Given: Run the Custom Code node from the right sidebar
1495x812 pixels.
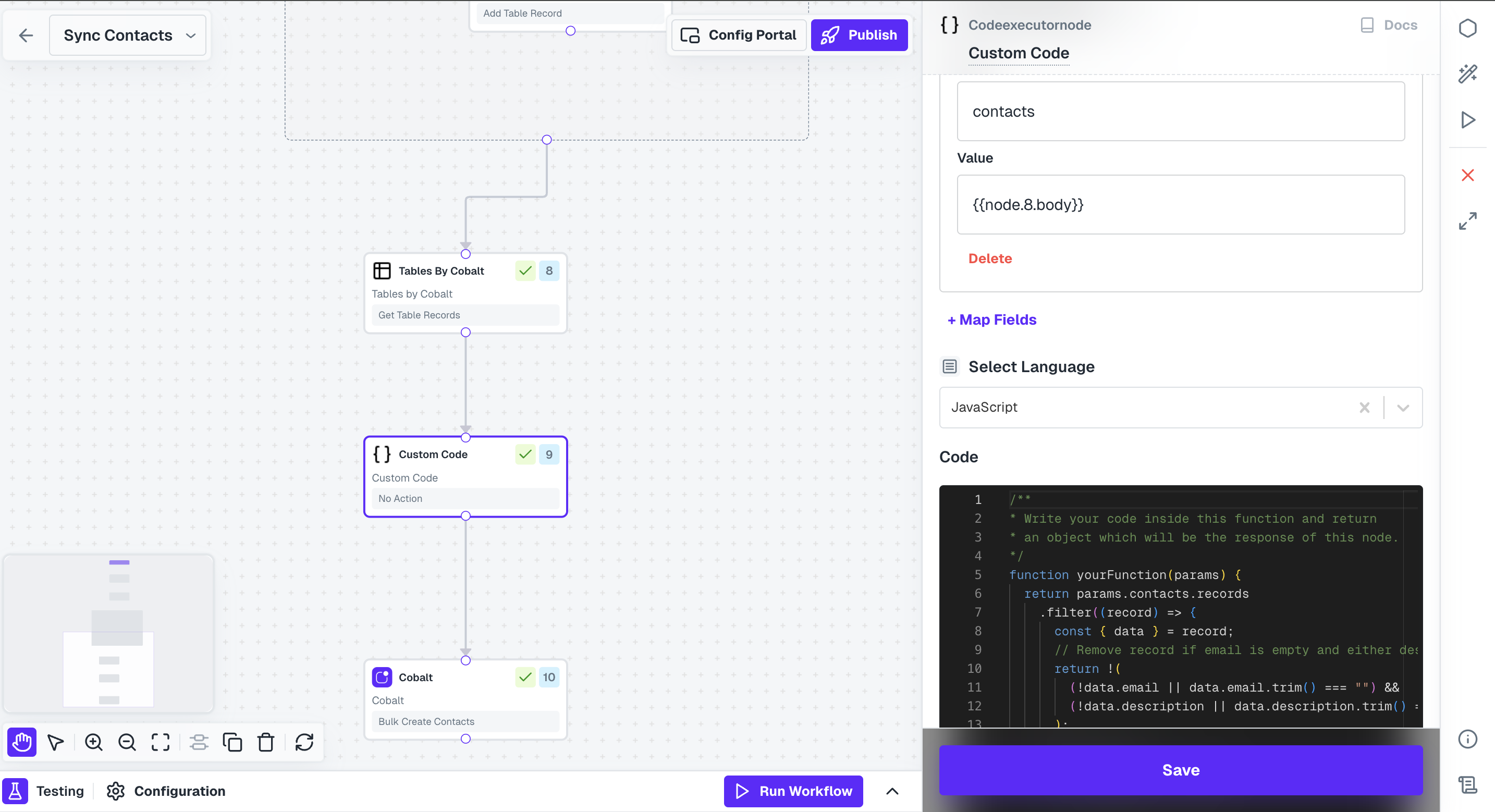Looking at the screenshot, I should coord(1468,119).
